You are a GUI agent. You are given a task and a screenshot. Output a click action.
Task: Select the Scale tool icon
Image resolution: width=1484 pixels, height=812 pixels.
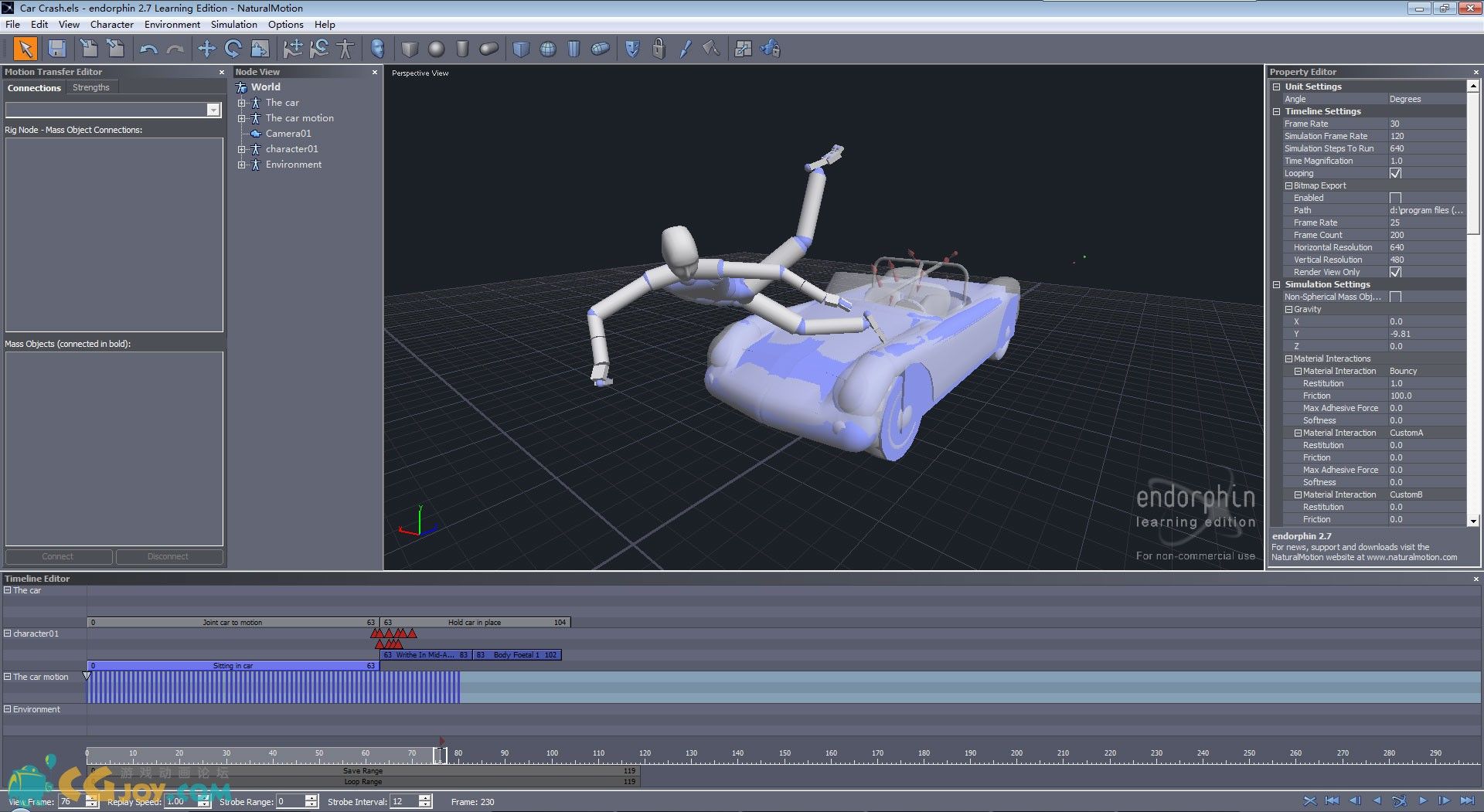point(260,49)
